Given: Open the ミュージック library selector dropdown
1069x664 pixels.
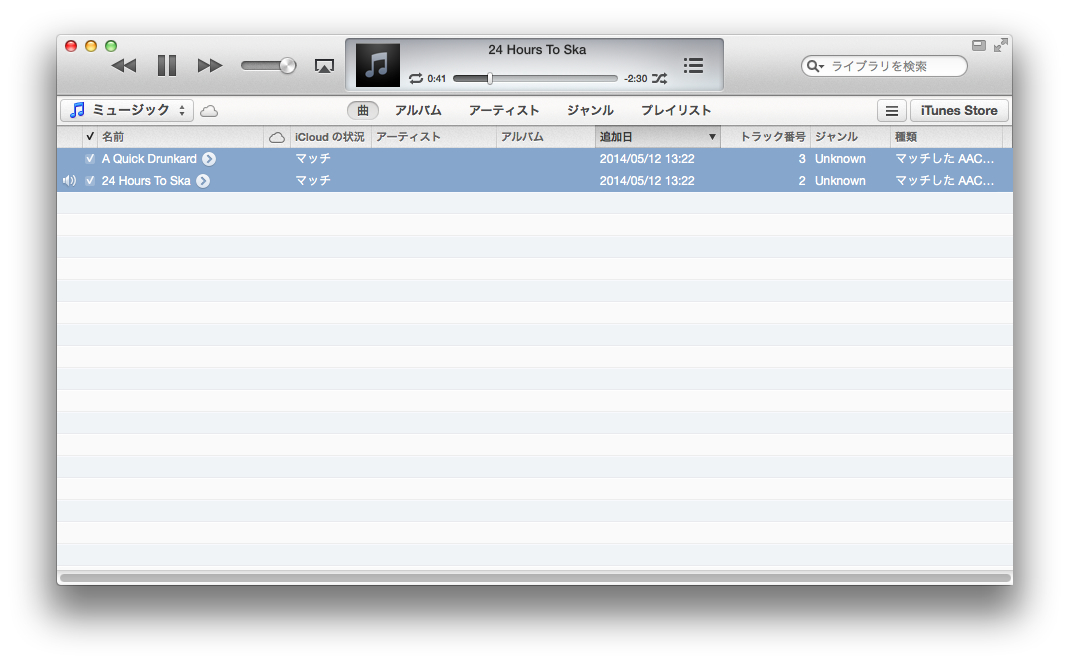Looking at the screenshot, I should tap(127, 110).
